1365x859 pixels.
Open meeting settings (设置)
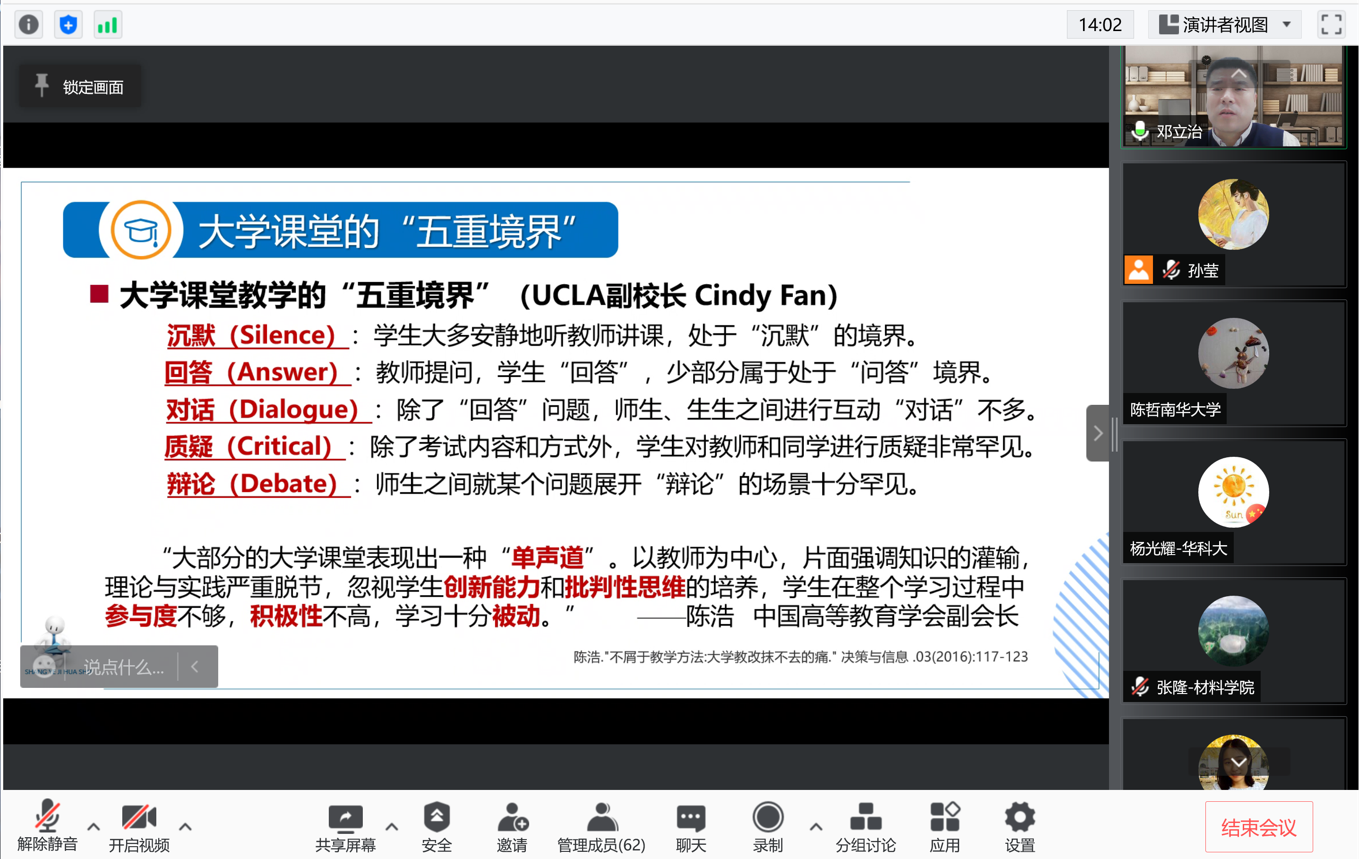[1019, 827]
